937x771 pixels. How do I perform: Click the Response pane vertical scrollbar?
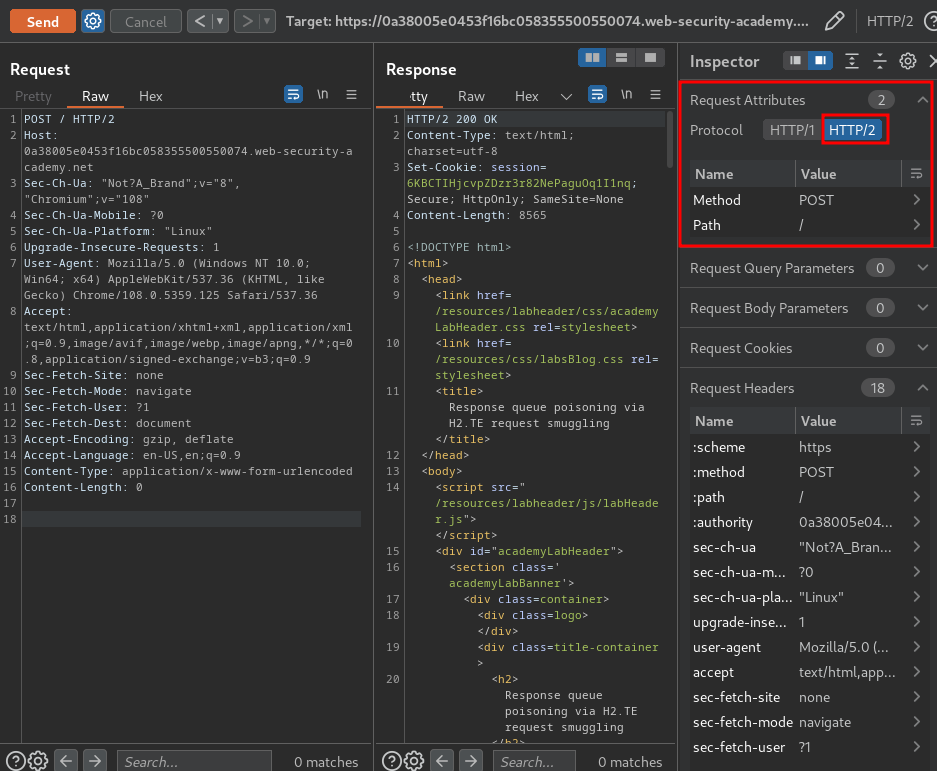tap(669, 139)
